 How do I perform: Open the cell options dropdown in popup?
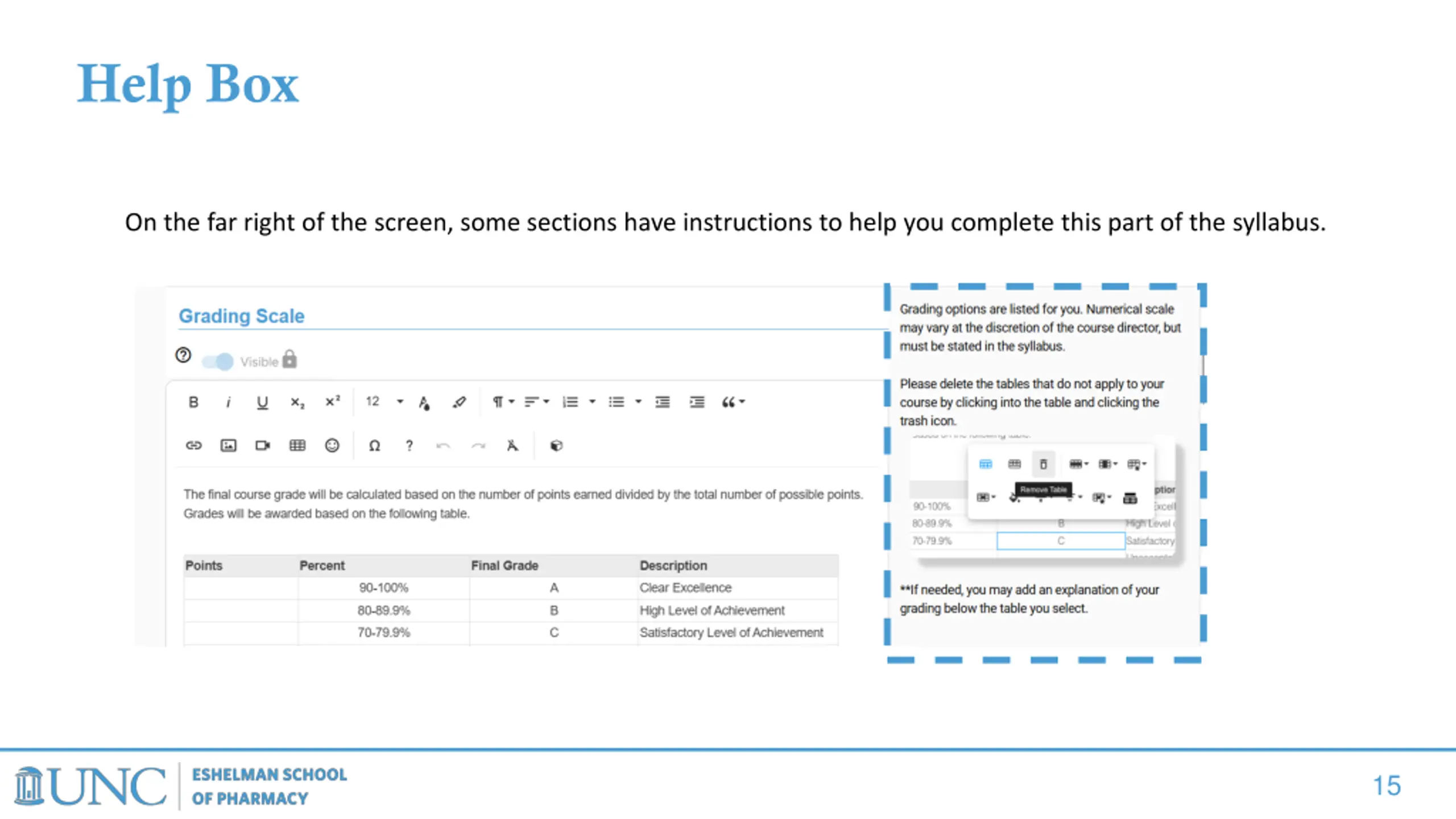(x=986, y=498)
